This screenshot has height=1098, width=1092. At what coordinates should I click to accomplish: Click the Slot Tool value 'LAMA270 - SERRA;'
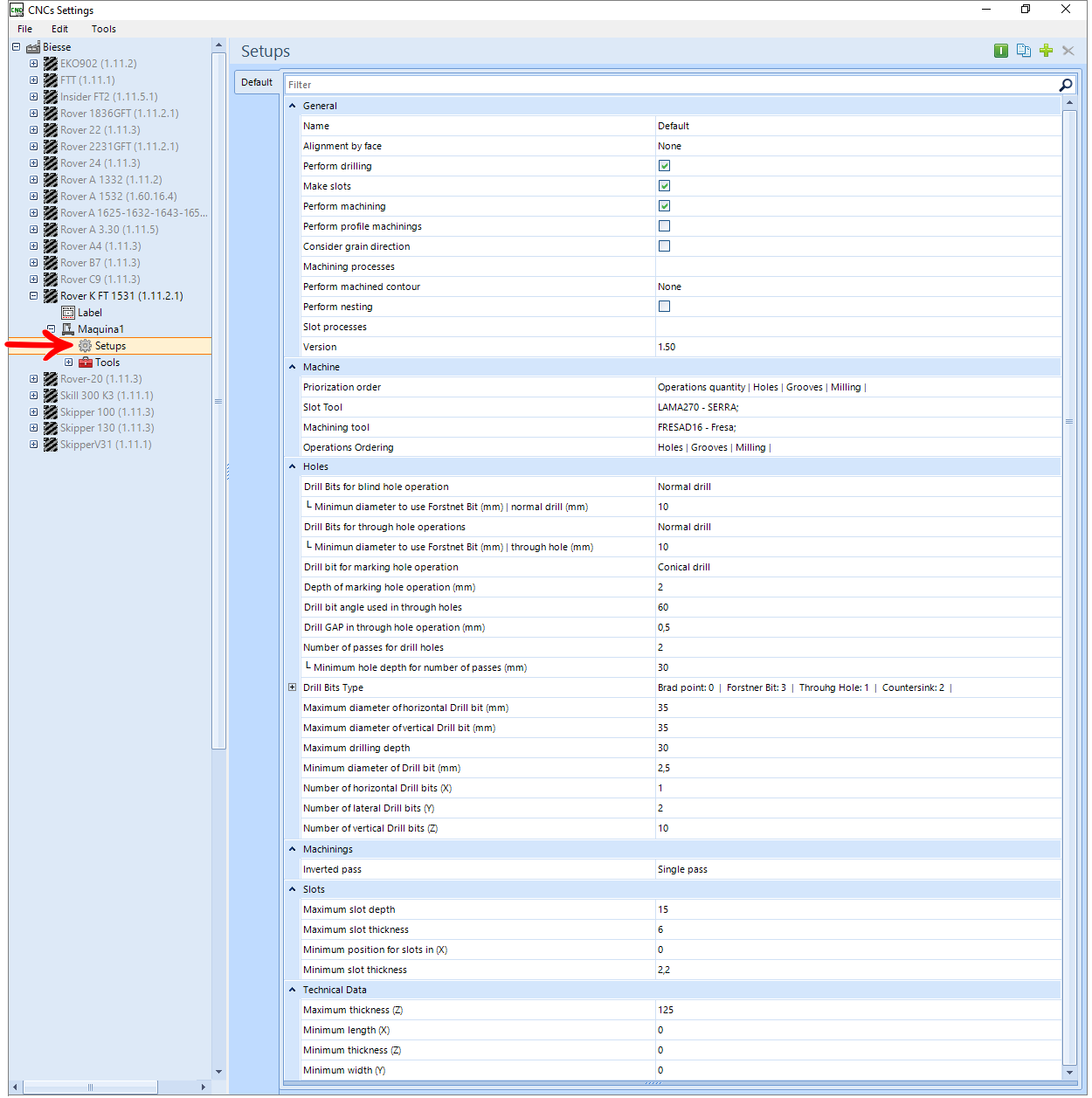(x=698, y=407)
